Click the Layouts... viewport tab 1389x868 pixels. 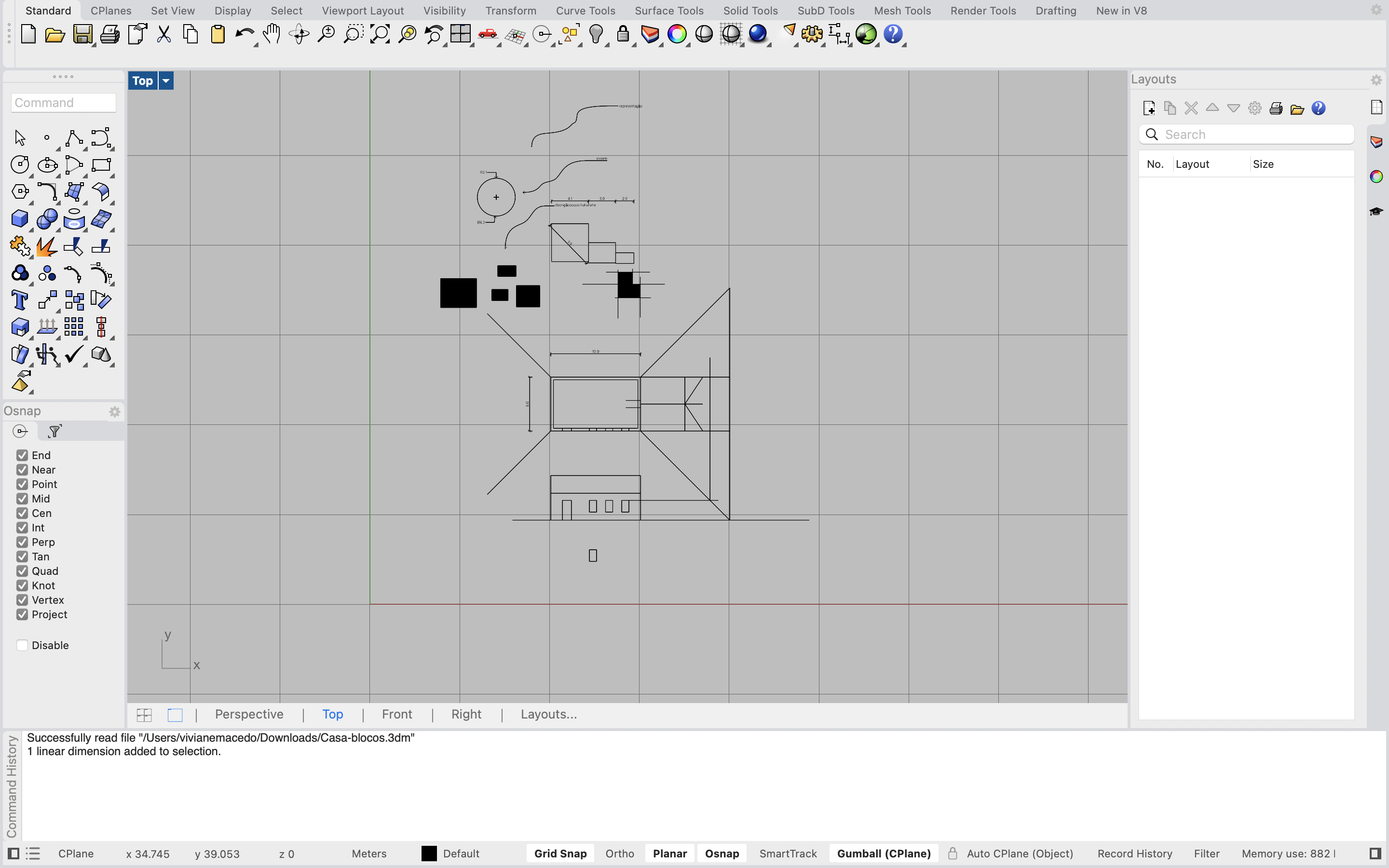point(548,714)
